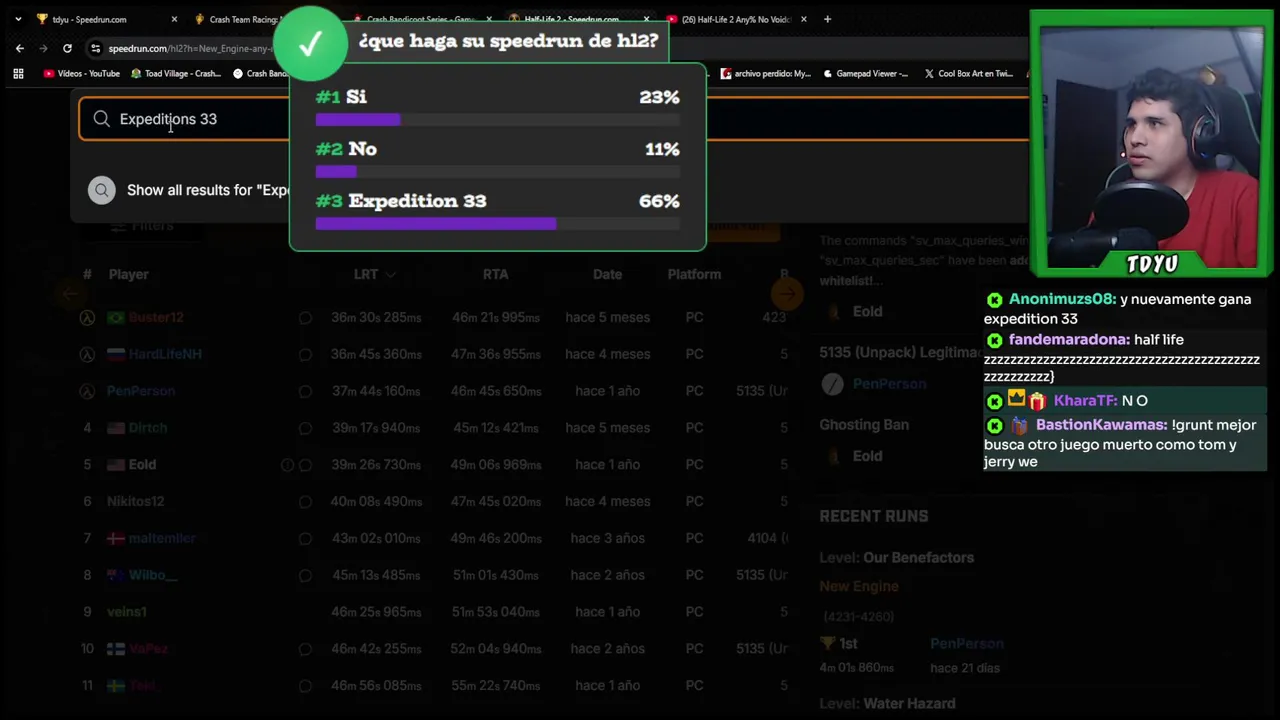
Task: Click the Platform column header
Action: point(694,274)
